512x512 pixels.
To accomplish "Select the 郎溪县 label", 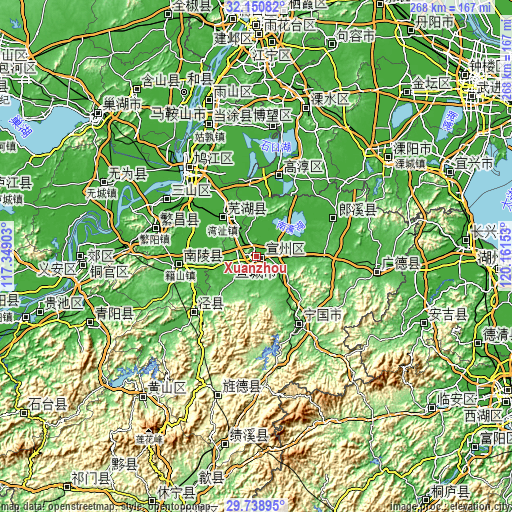I will coord(358,210).
